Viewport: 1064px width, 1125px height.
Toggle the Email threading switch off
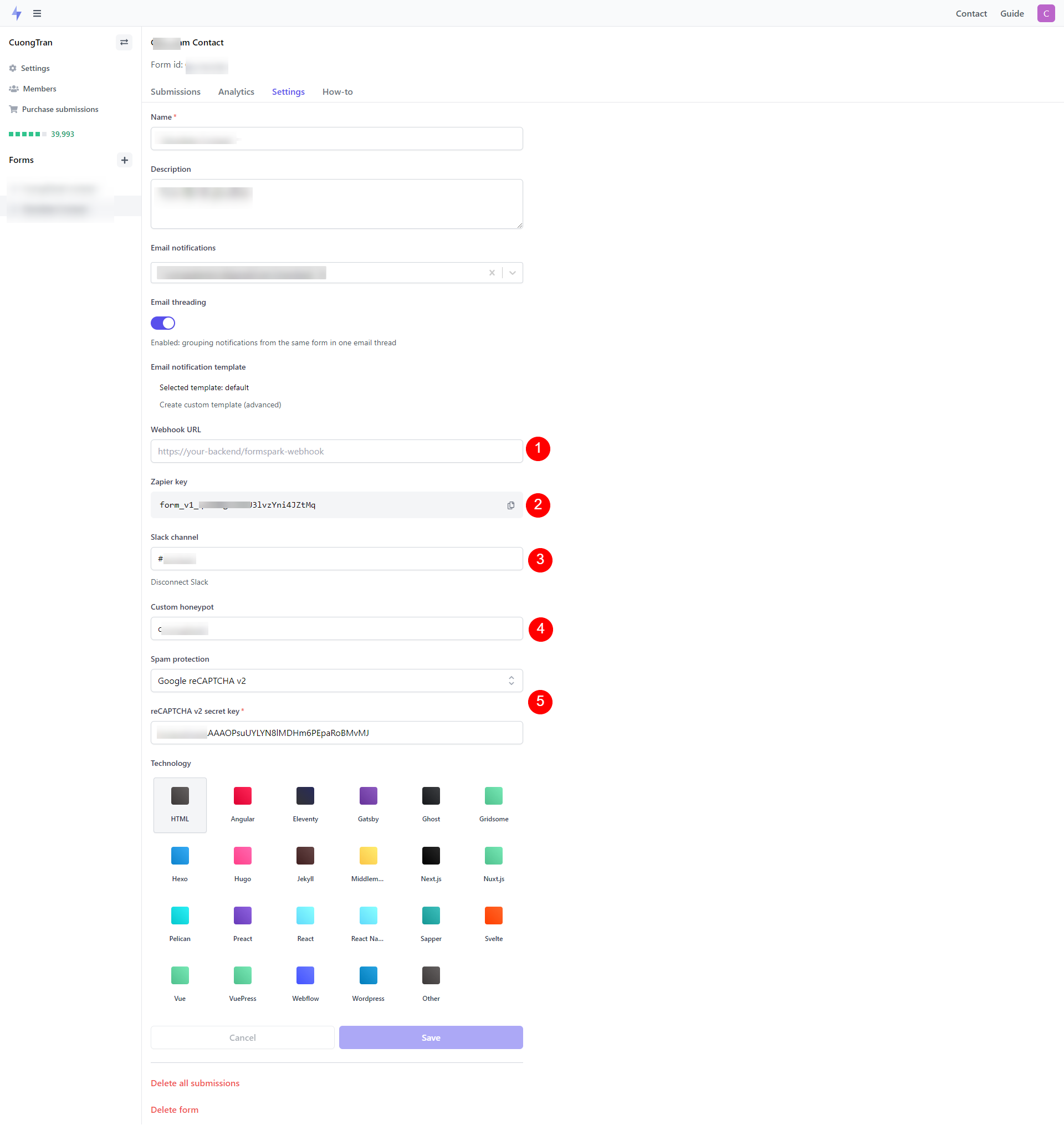click(x=163, y=322)
